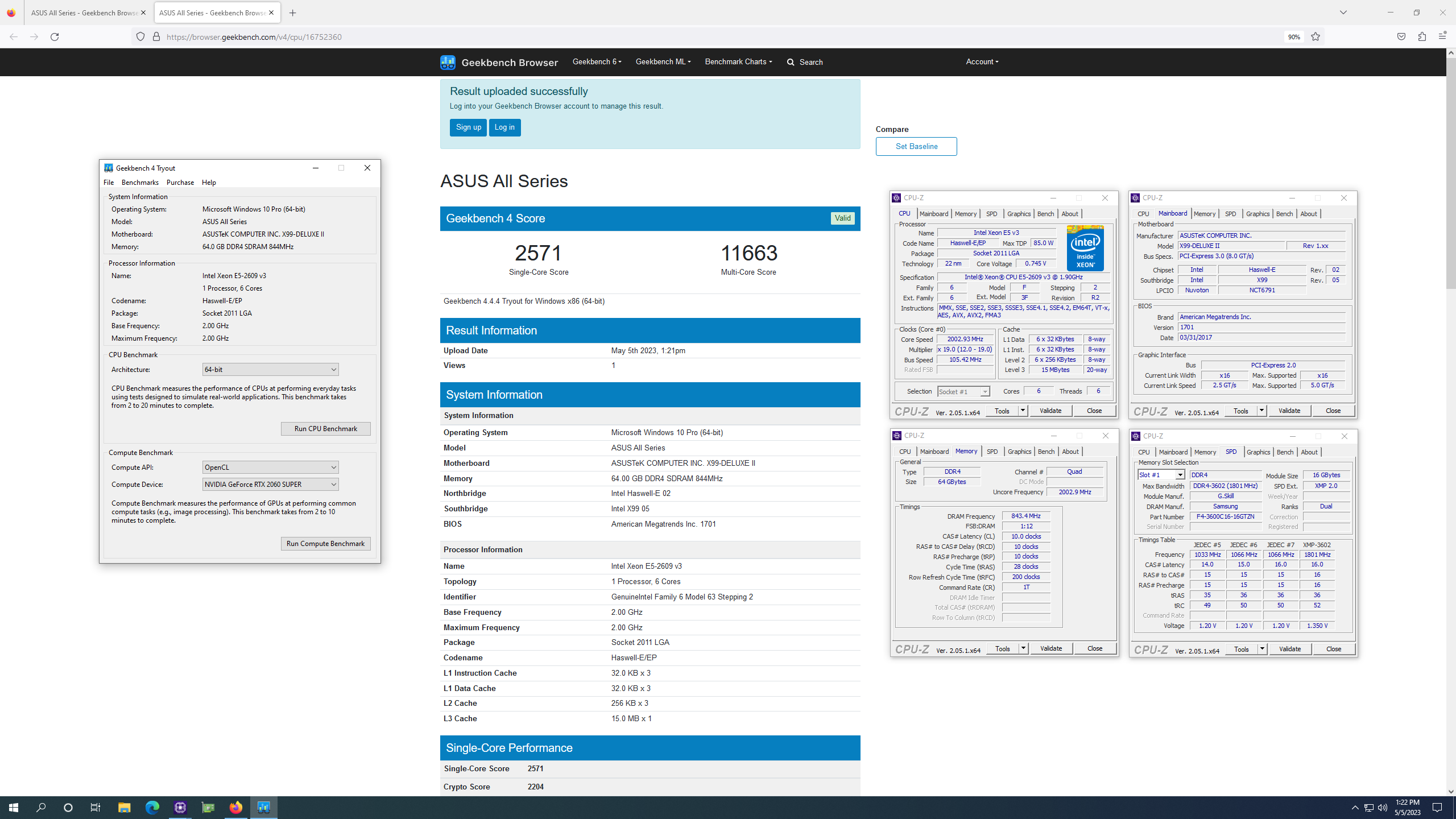The image size is (1456, 819).
Task: Click the Sign up button
Action: click(468, 127)
